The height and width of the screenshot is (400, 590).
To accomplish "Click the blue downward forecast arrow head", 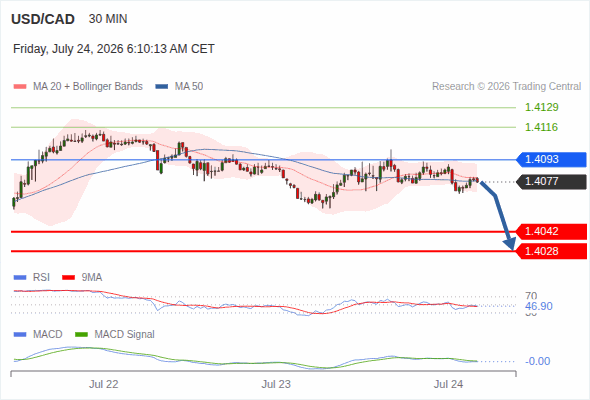I will pyautogui.click(x=510, y=244).
